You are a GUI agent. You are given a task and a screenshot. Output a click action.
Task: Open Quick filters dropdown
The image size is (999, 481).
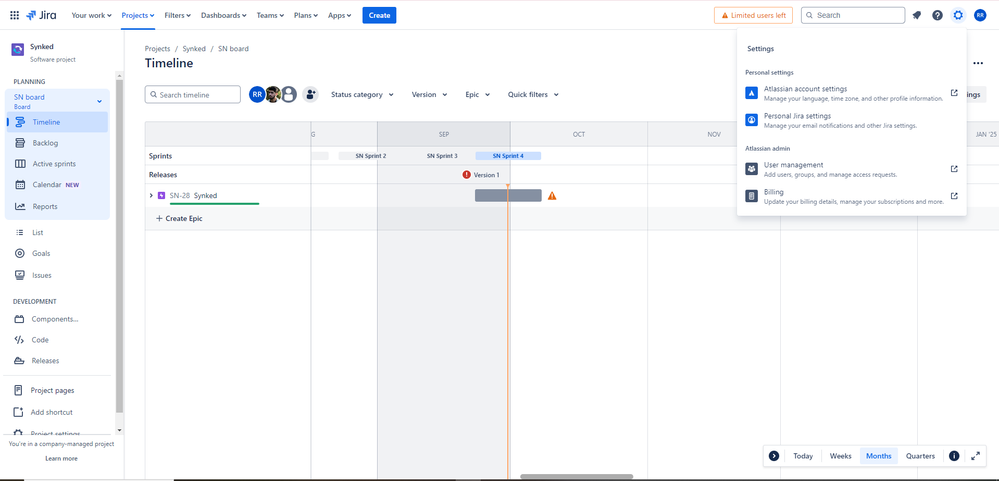click(533, 94)
